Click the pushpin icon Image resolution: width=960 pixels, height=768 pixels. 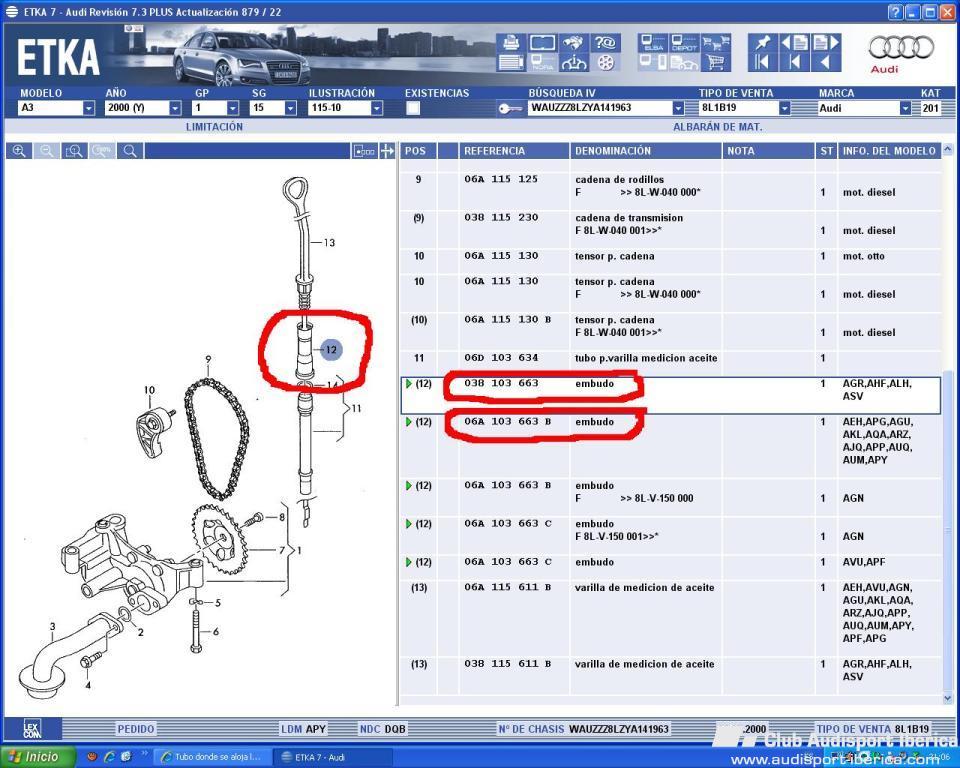(763, 43)
